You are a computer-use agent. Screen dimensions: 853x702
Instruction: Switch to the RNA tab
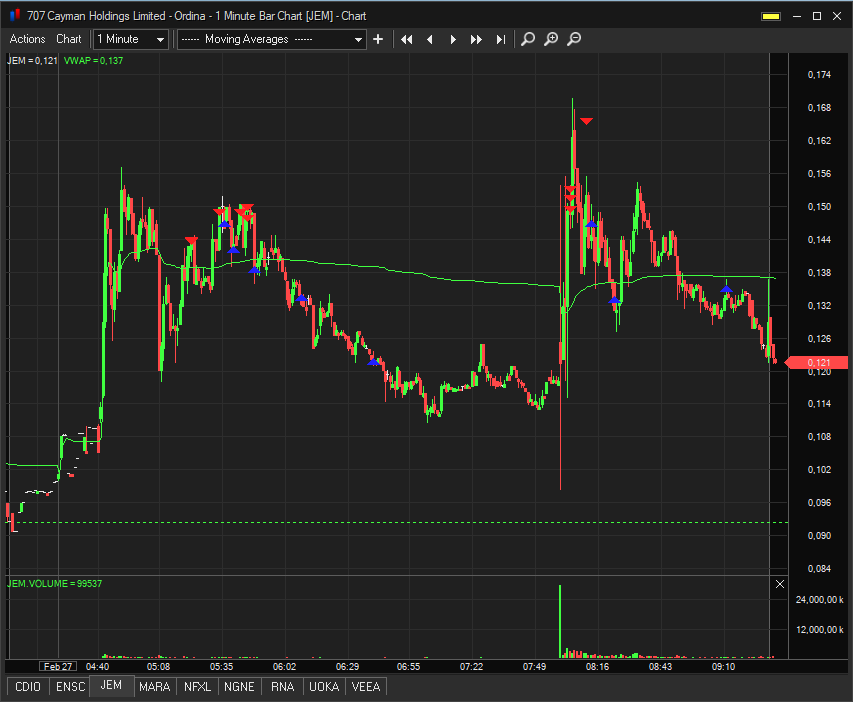pos(282,687)
